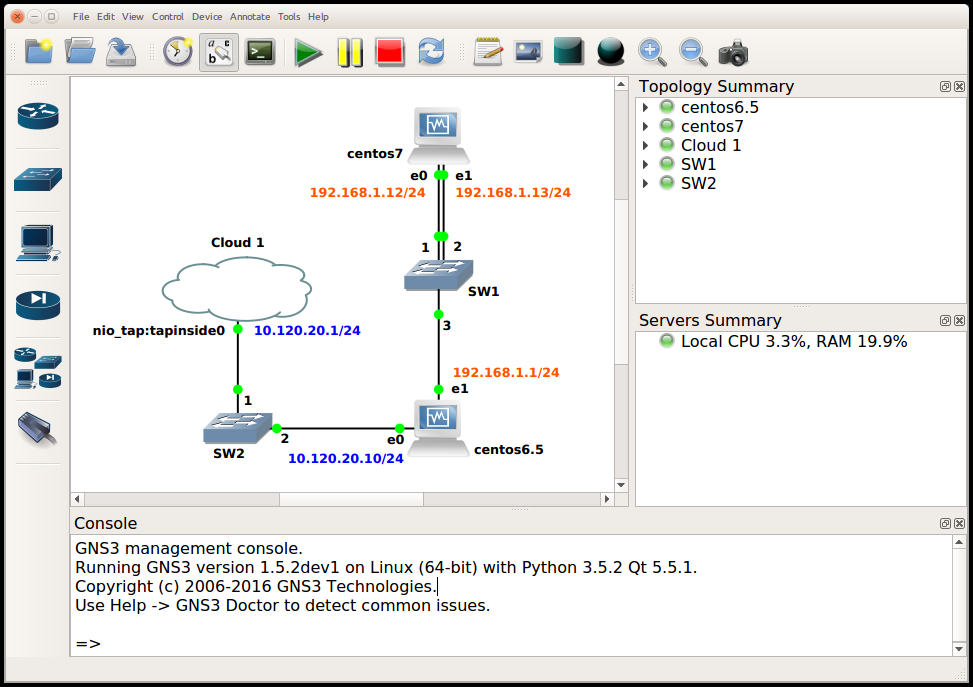Browse security devices in the sidebar
This screenshot has height=687, width=973.
click(x=38, y=305)
